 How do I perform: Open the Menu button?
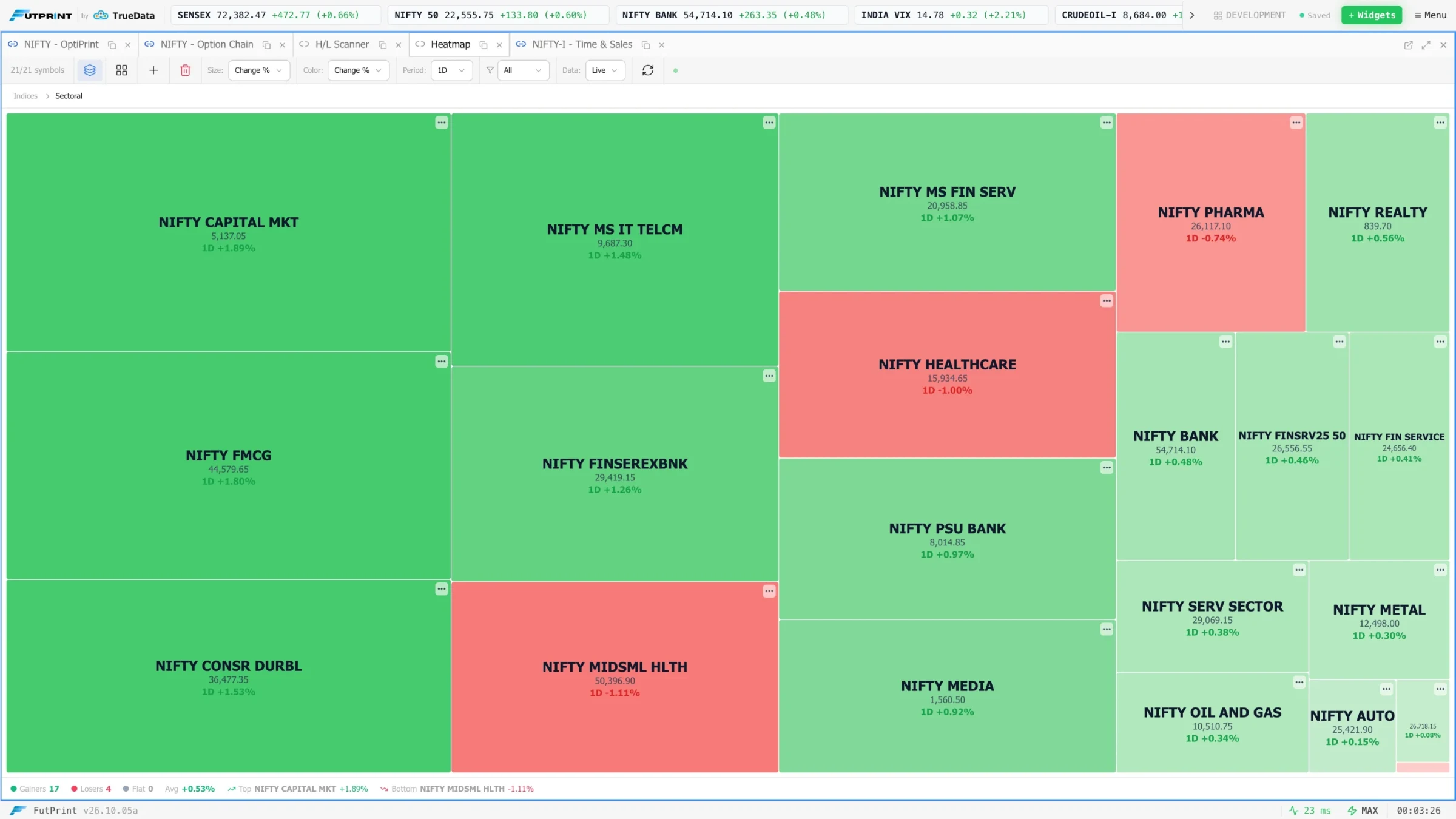click(x=1431, y=15)
